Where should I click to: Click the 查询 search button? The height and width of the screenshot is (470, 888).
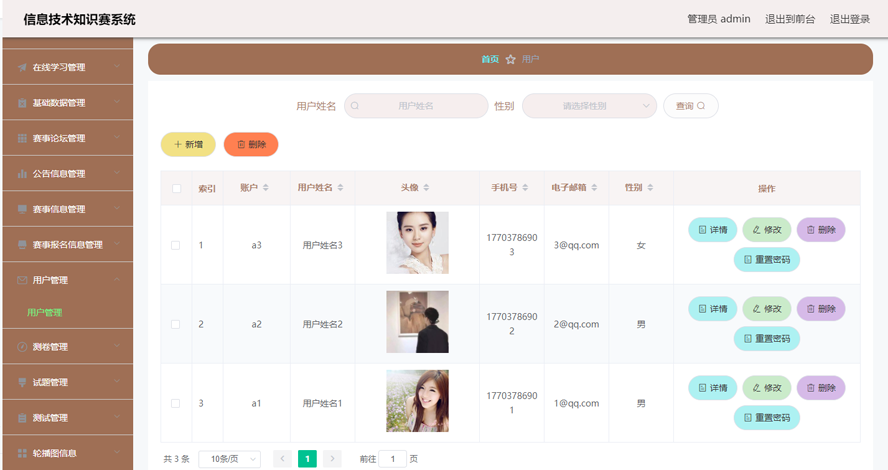tap(691, 106)
